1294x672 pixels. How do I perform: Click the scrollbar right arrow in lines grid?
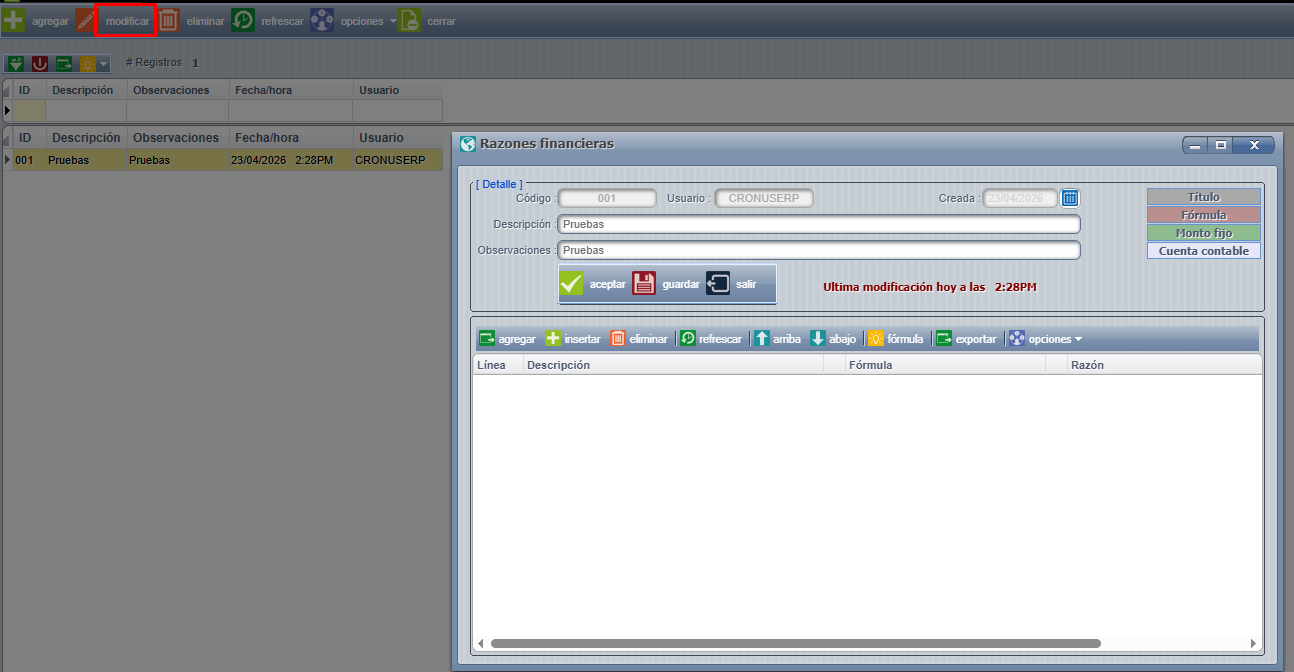pos(1253,643)
